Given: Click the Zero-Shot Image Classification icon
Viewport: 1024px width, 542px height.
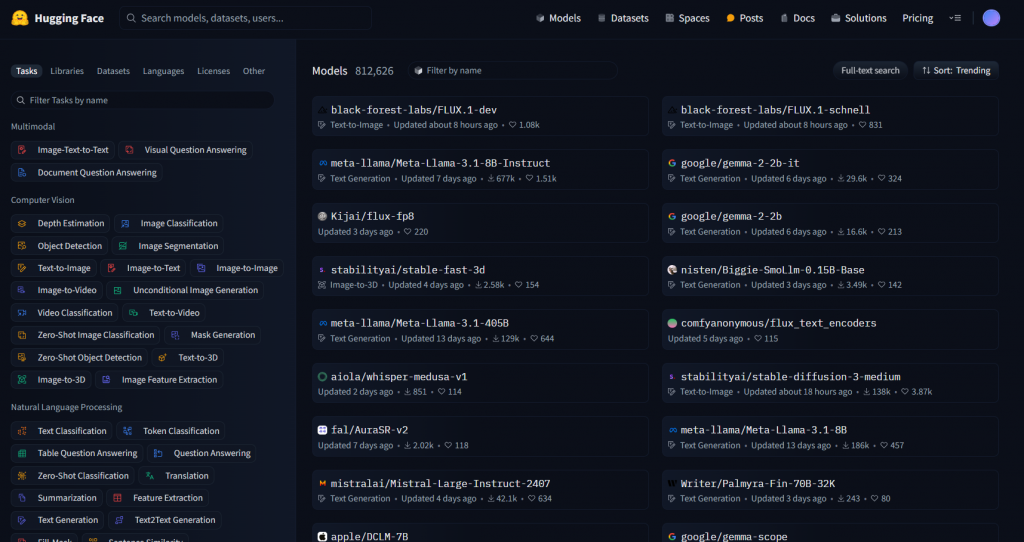Looking at the screenshot, I should (22, 335).
